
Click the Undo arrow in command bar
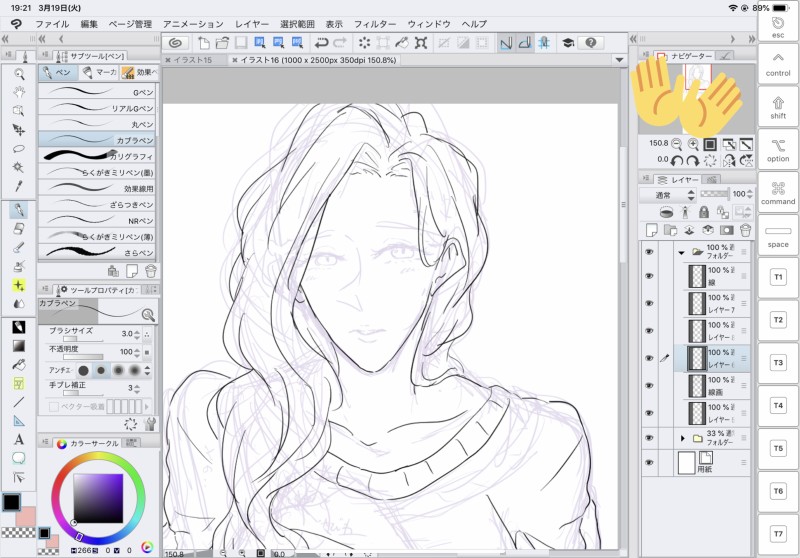(x=321, y=43)
